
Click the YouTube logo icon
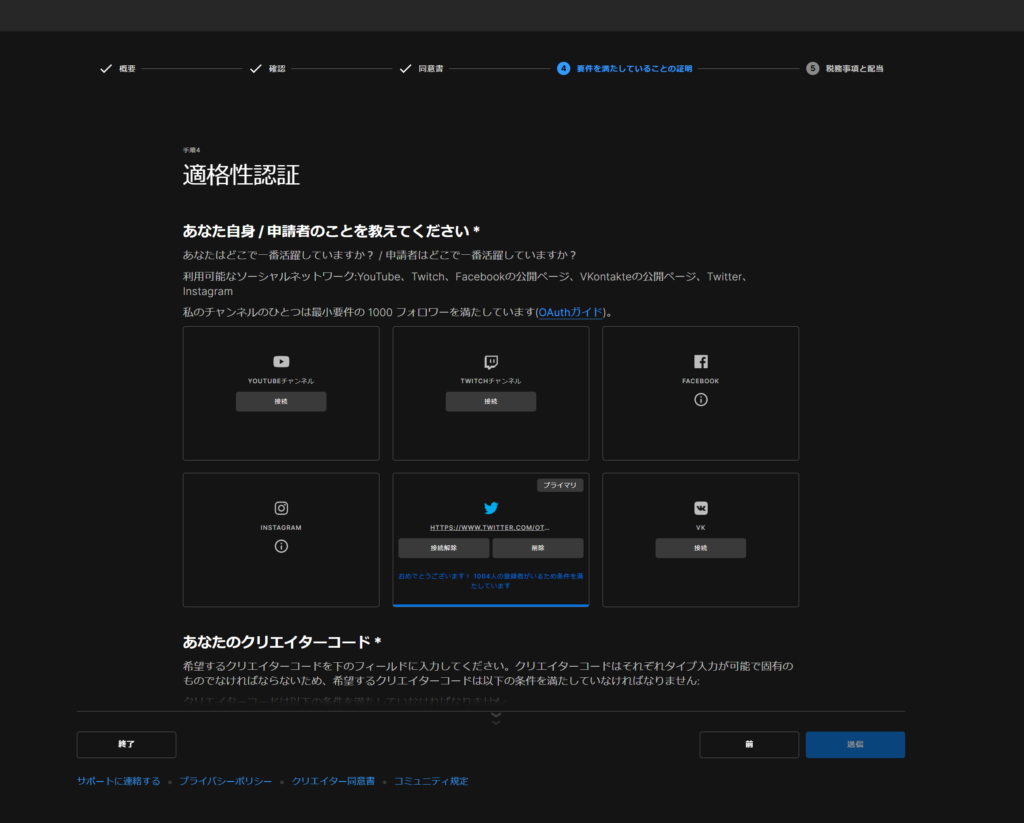click(x=281, y=361)
